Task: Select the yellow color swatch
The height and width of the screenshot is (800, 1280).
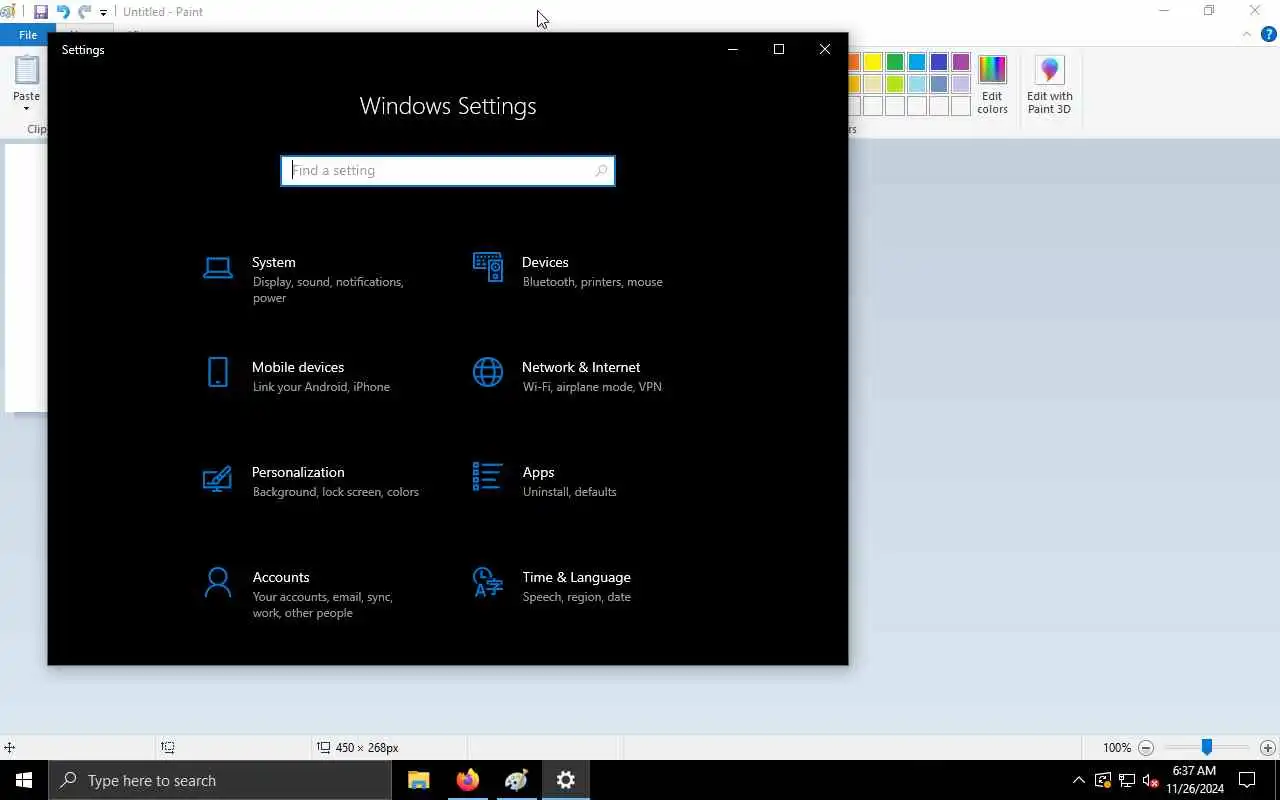Action: (873, 62)
